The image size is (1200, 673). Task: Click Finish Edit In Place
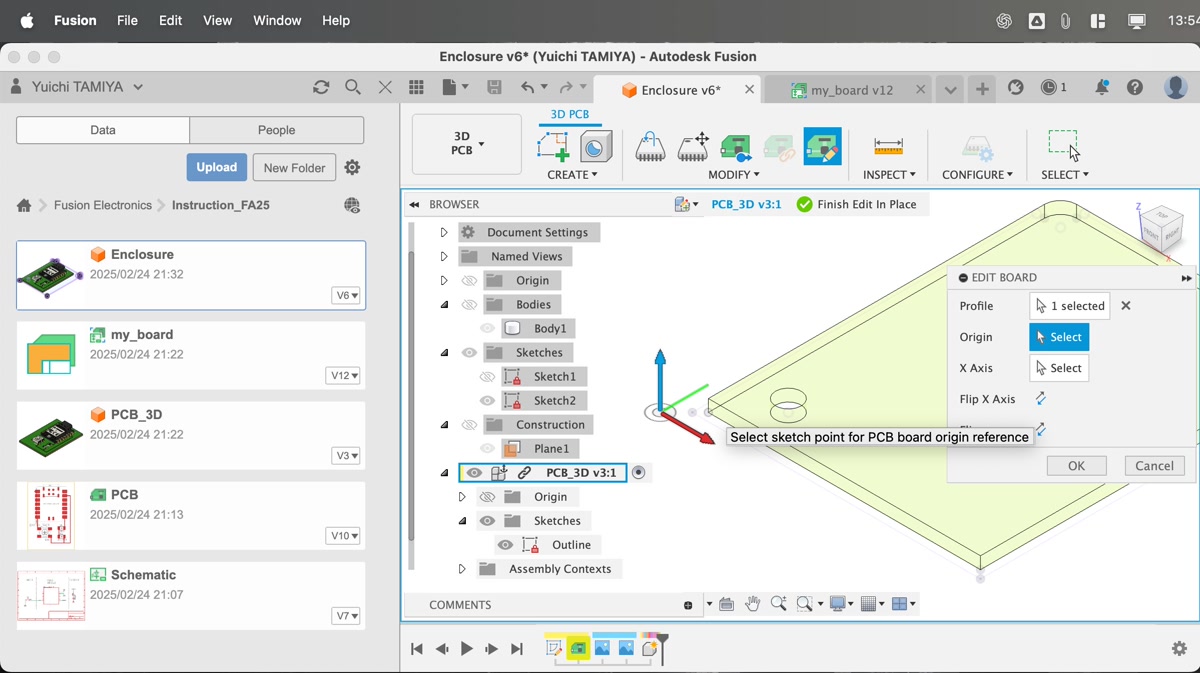pyautogui.click(x=856, y=204)
